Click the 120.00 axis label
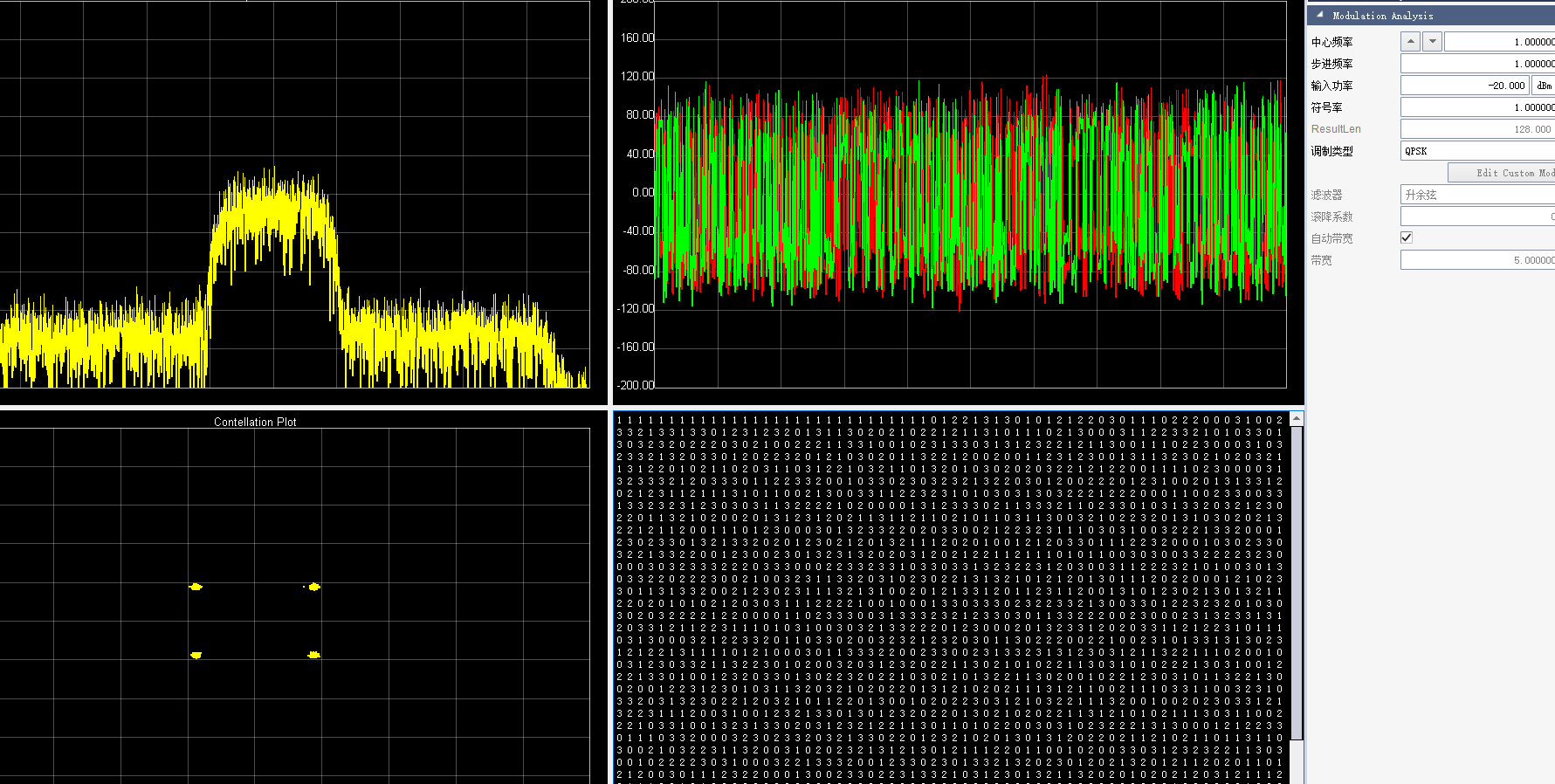This screenshot has width=1555, height=784. (x=637, y=76)
